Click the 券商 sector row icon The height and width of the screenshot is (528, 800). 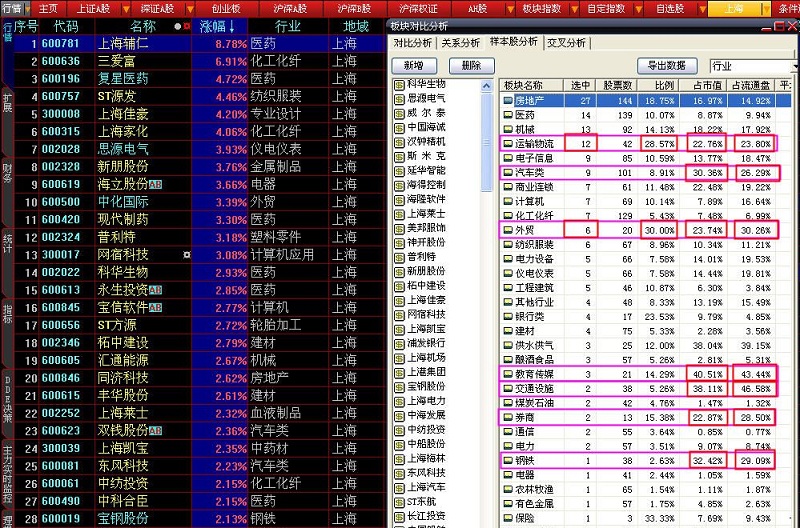point(508,417)
